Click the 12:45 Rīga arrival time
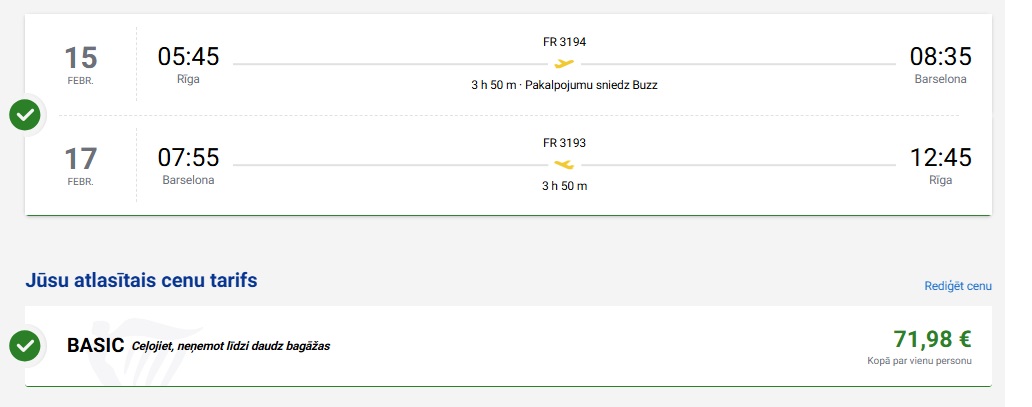1032x407 pixels. (x=940, y=158)
